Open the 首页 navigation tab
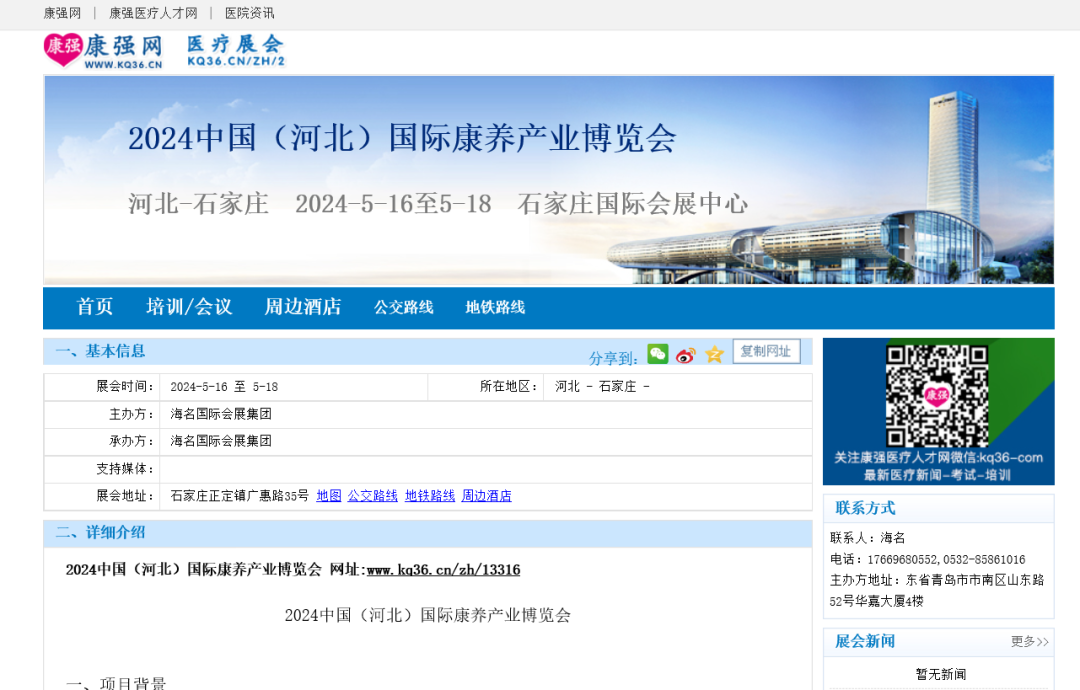 pos(95,307)
